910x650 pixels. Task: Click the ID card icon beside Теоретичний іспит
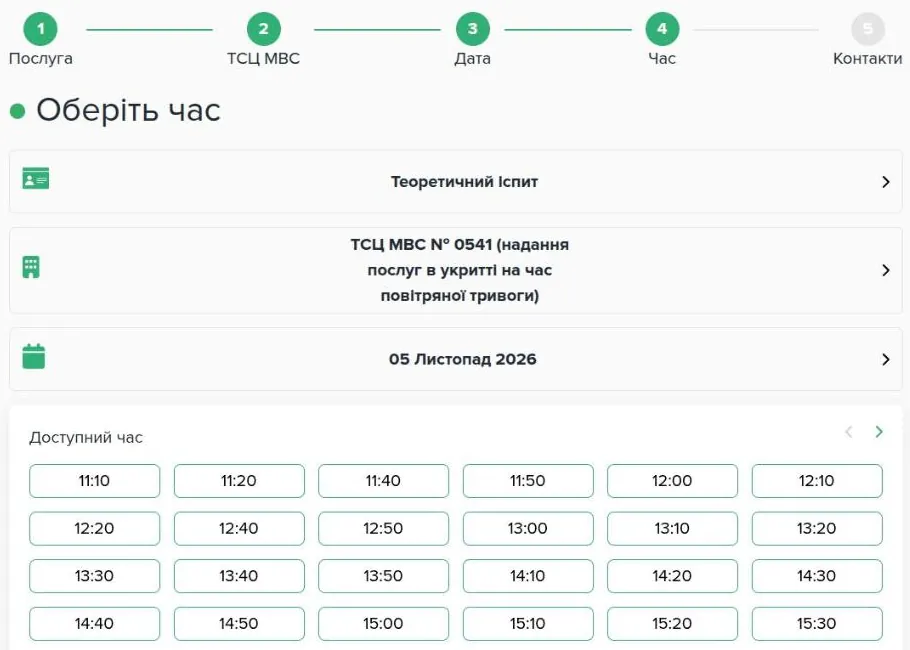(x=35, y=178)
